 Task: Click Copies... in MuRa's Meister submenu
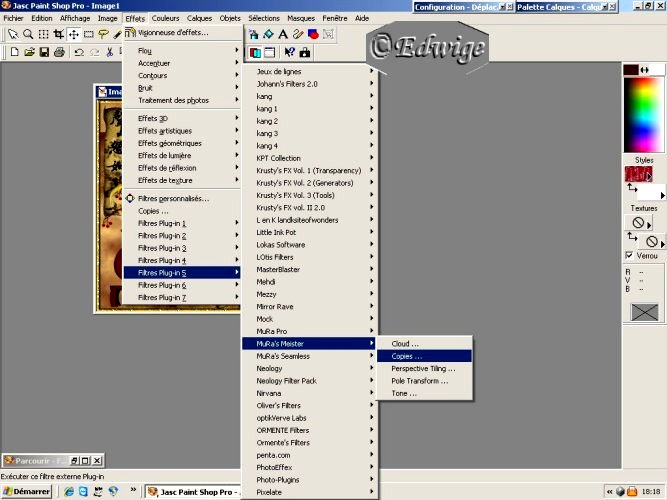pyautogui.click(x=425, y=356)
